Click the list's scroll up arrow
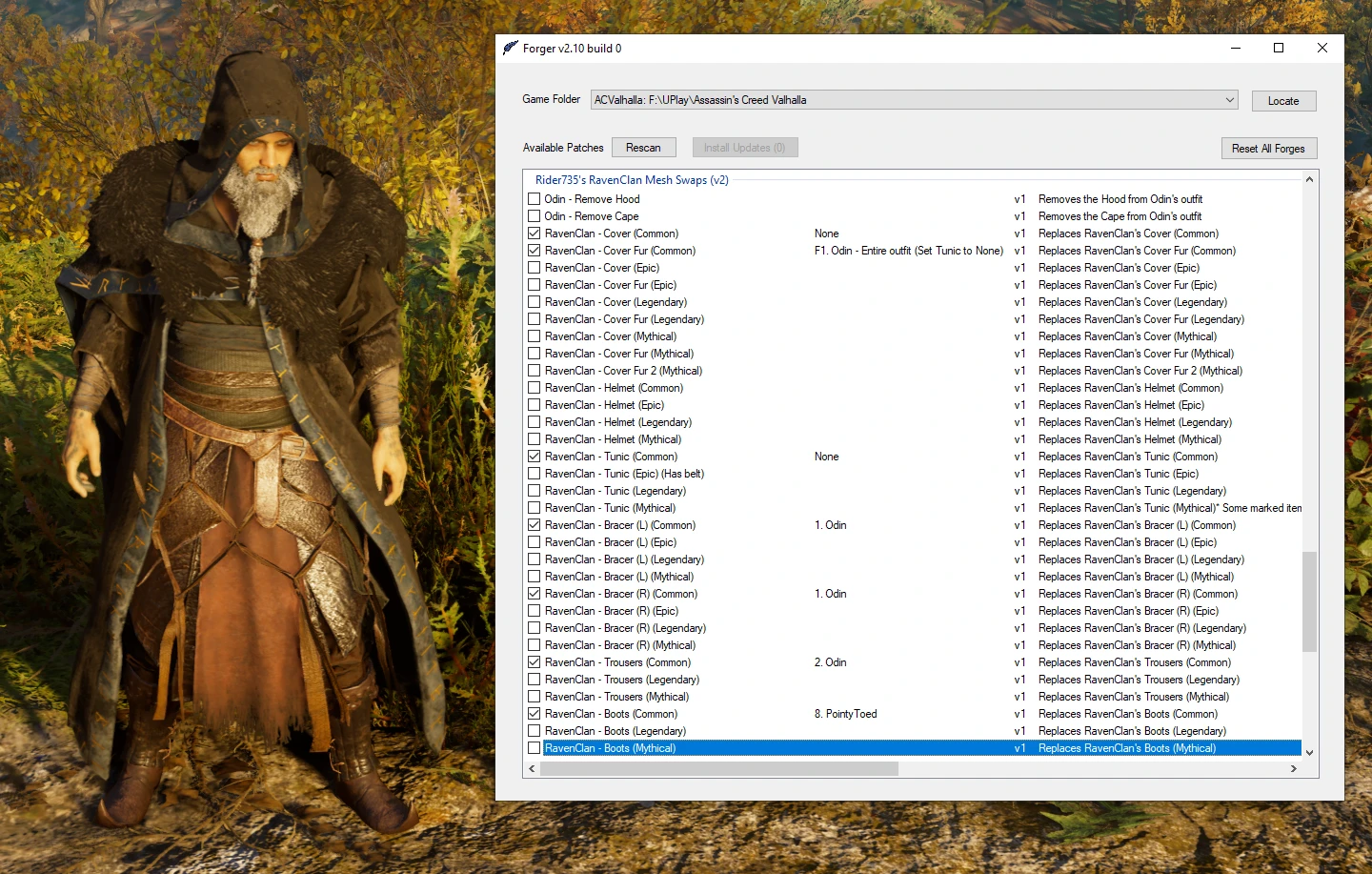 [x=1309, y=179]
